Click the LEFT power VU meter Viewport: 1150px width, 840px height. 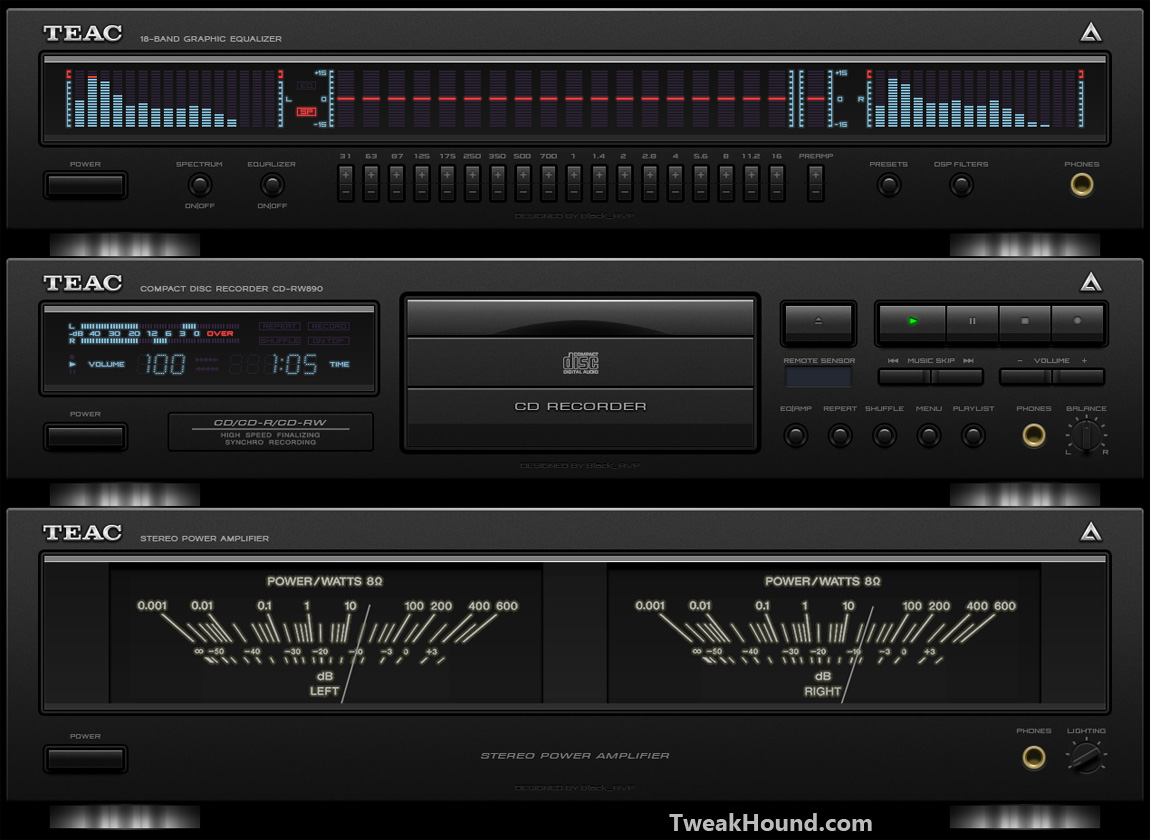(x=326, y=634)
